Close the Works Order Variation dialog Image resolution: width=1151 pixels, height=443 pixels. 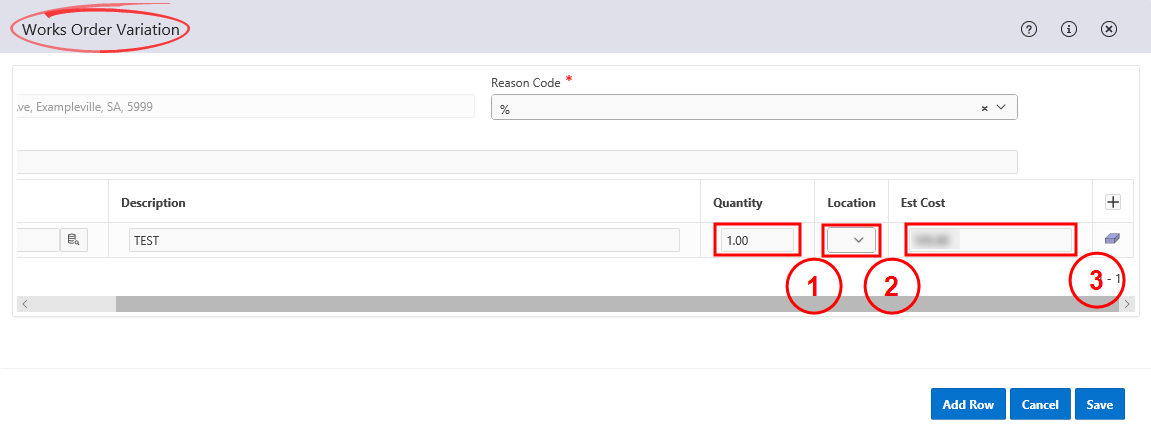point(1108,29)
